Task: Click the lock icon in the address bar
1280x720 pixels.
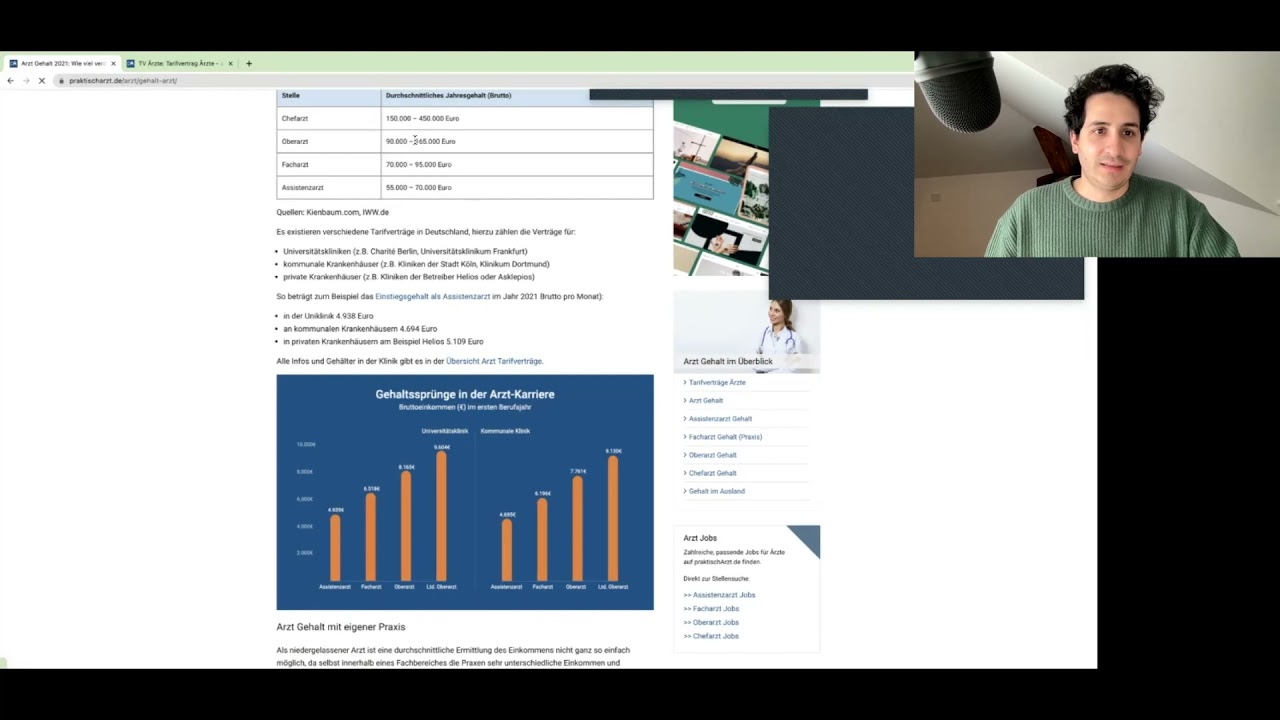Action: tap(61, 81)
